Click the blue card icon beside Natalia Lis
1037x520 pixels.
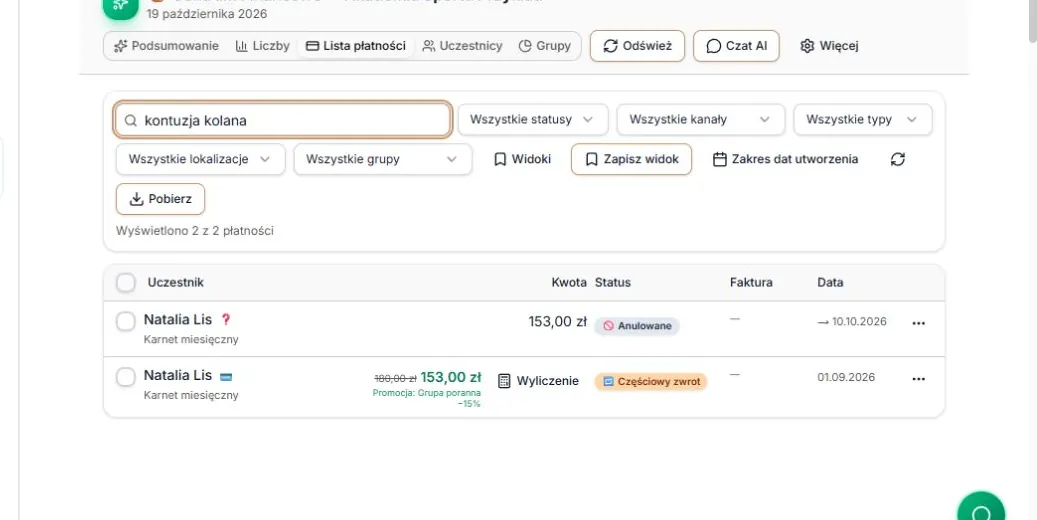[226, 377]
